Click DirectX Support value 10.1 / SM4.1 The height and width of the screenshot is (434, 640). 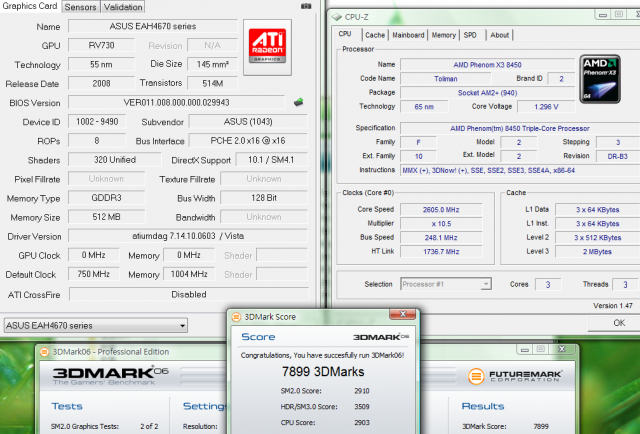(271, 160)
